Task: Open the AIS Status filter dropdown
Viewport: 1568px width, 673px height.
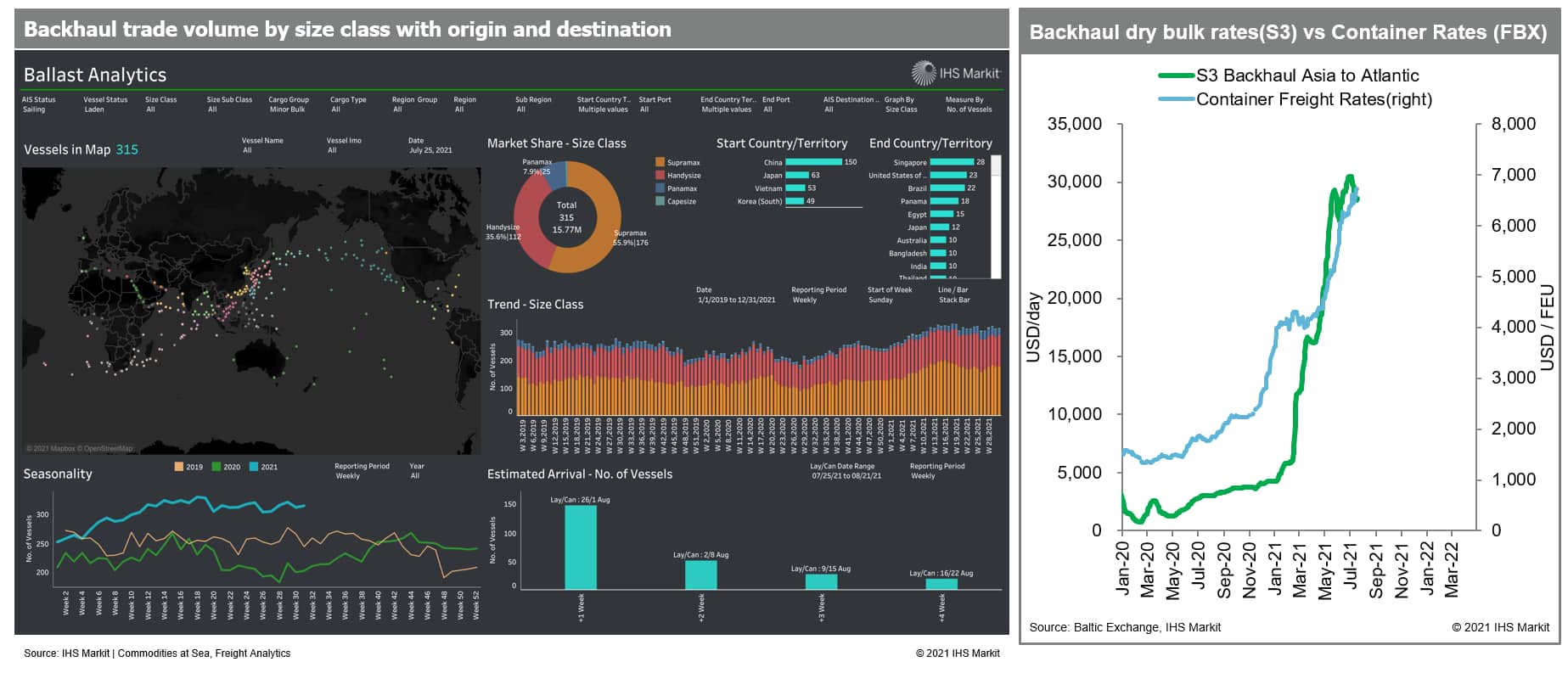Action: tap(39, 104)
